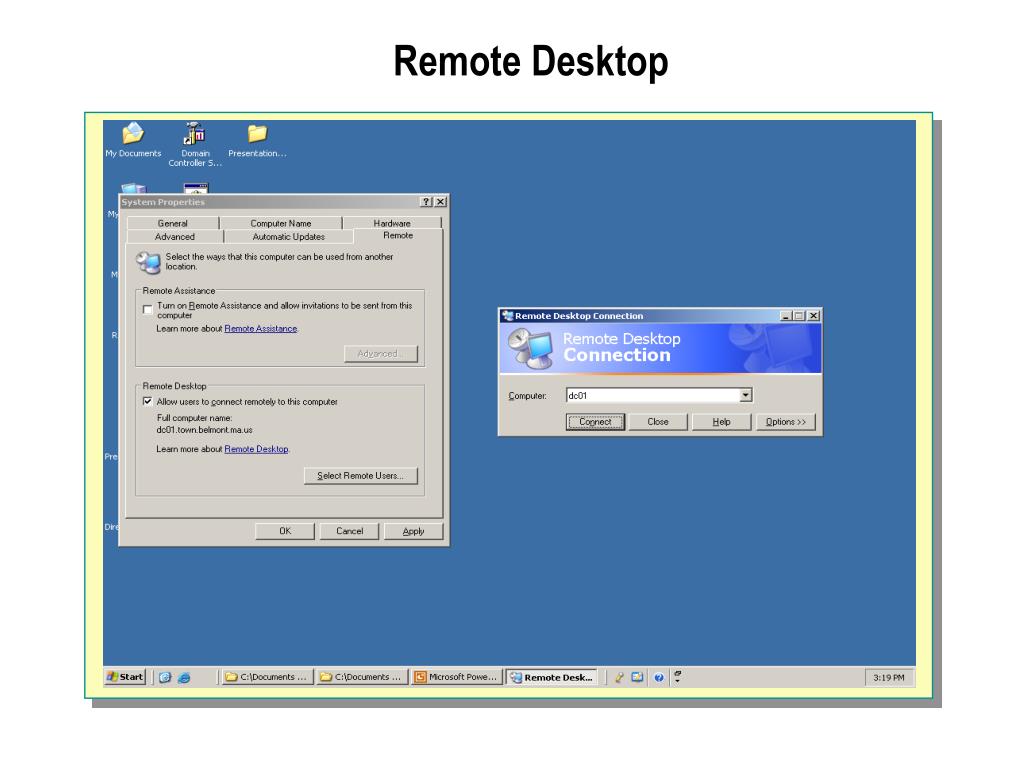Image resolution: width=1024 pixels, height=768 pixels.
Task: Click Show Desktop quick launch icon
Action: coord(166,677)
